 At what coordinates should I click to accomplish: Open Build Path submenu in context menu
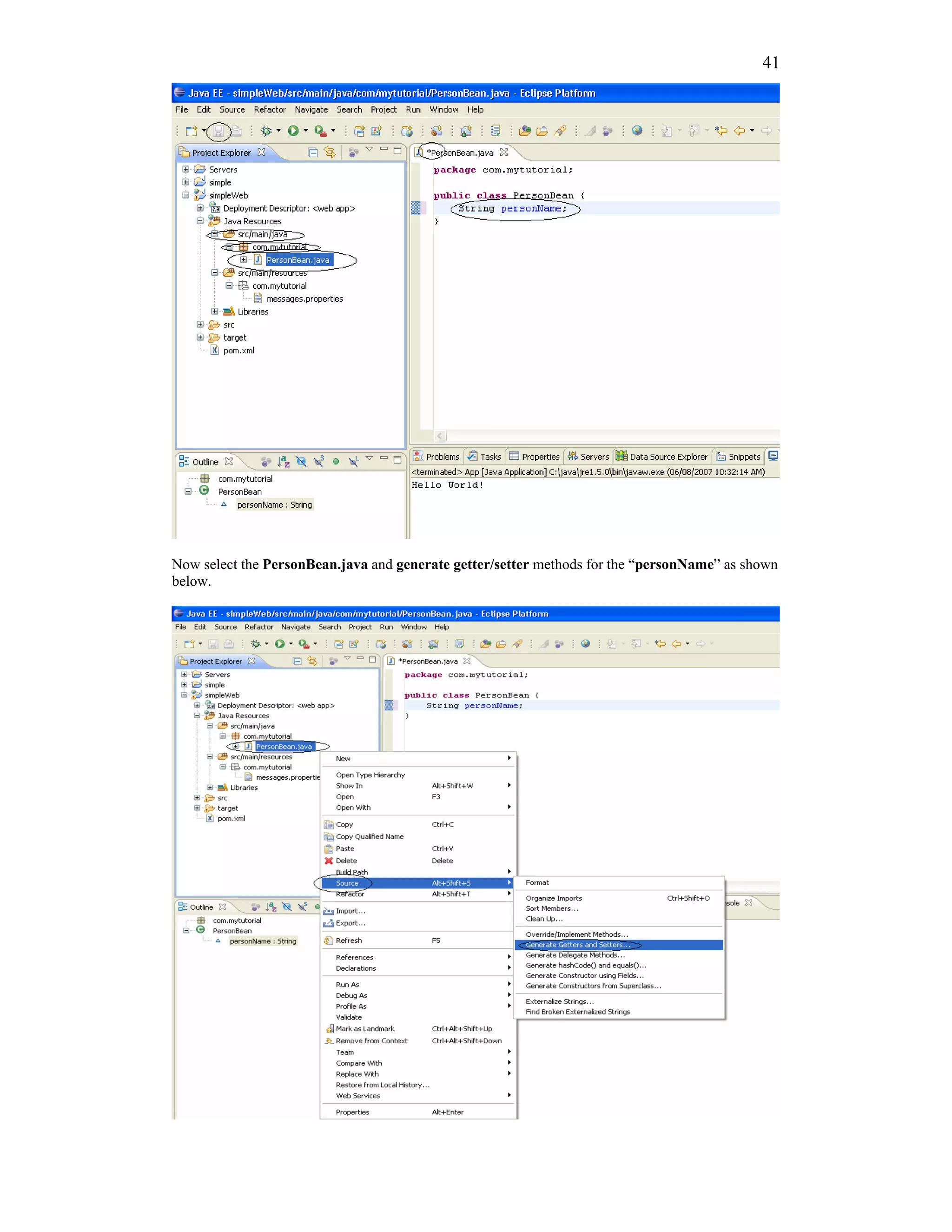tap(418, 872)
